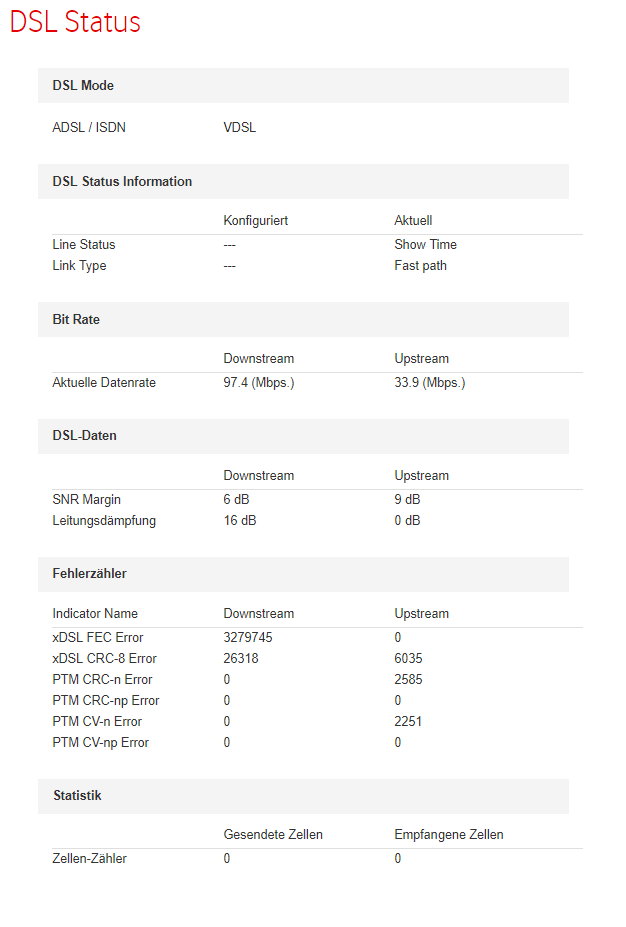Click the VDSL mode value
This screenshot has width=626, height=927.
(240, 128)
